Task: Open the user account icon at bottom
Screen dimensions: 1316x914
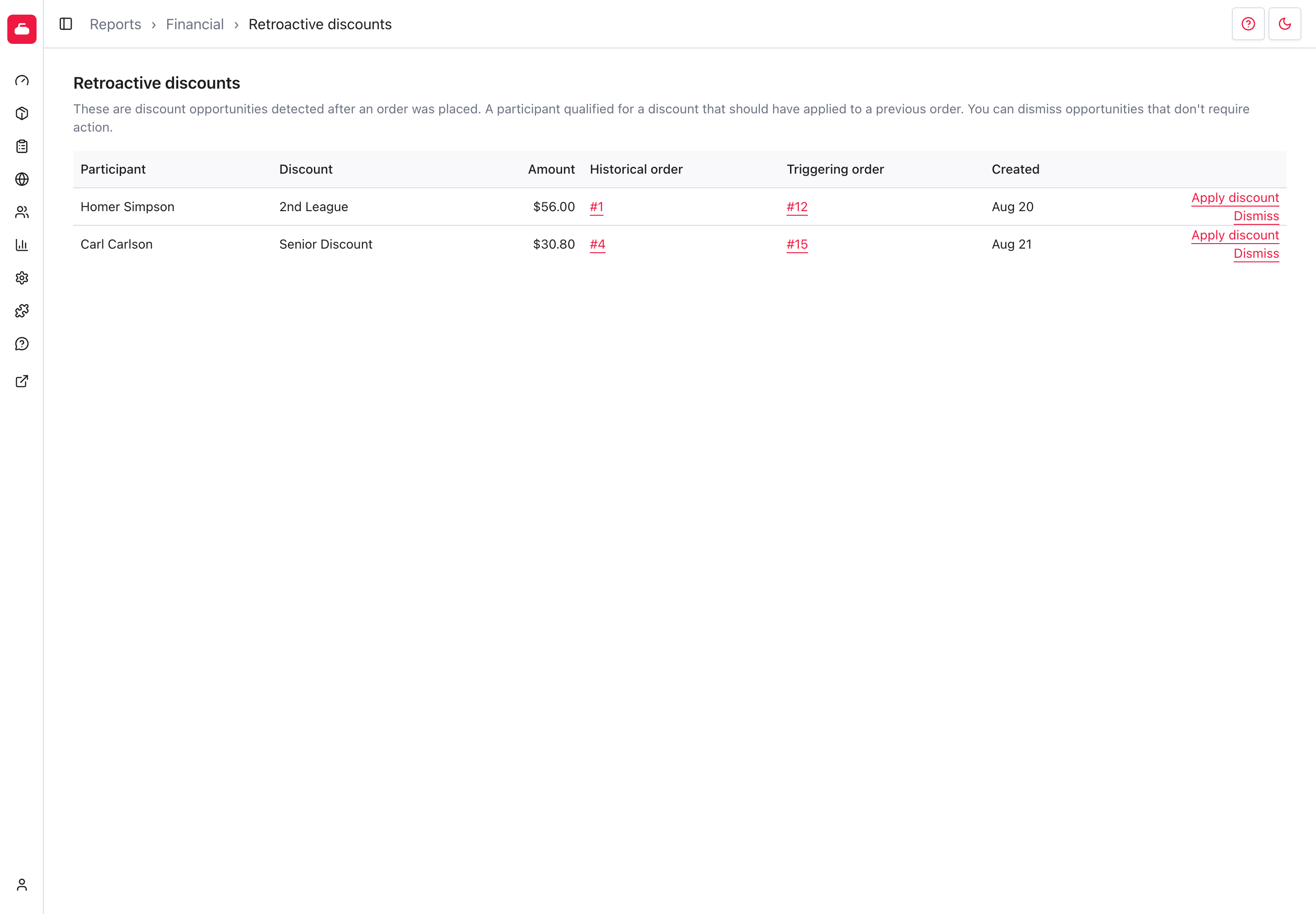Action: tap(22, 885)
